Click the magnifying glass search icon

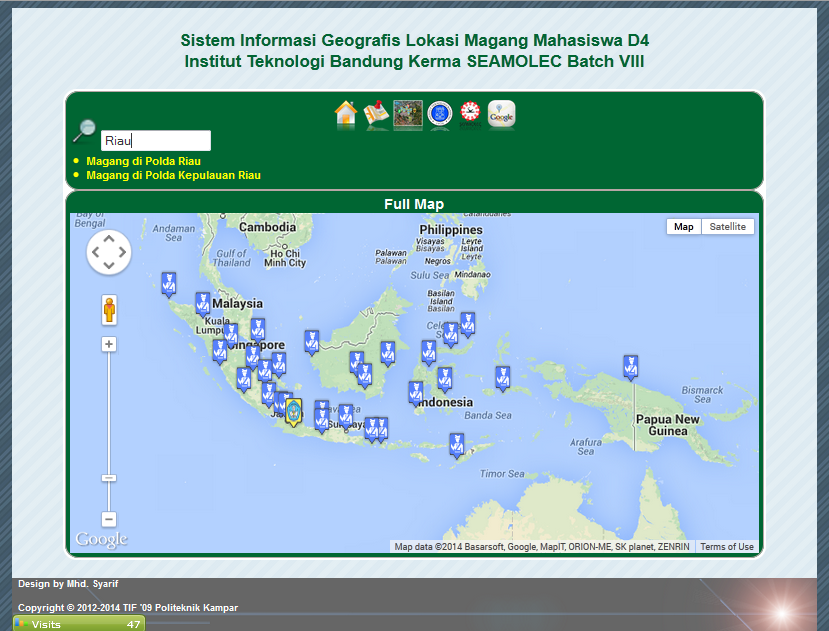[x=85, y=131]
